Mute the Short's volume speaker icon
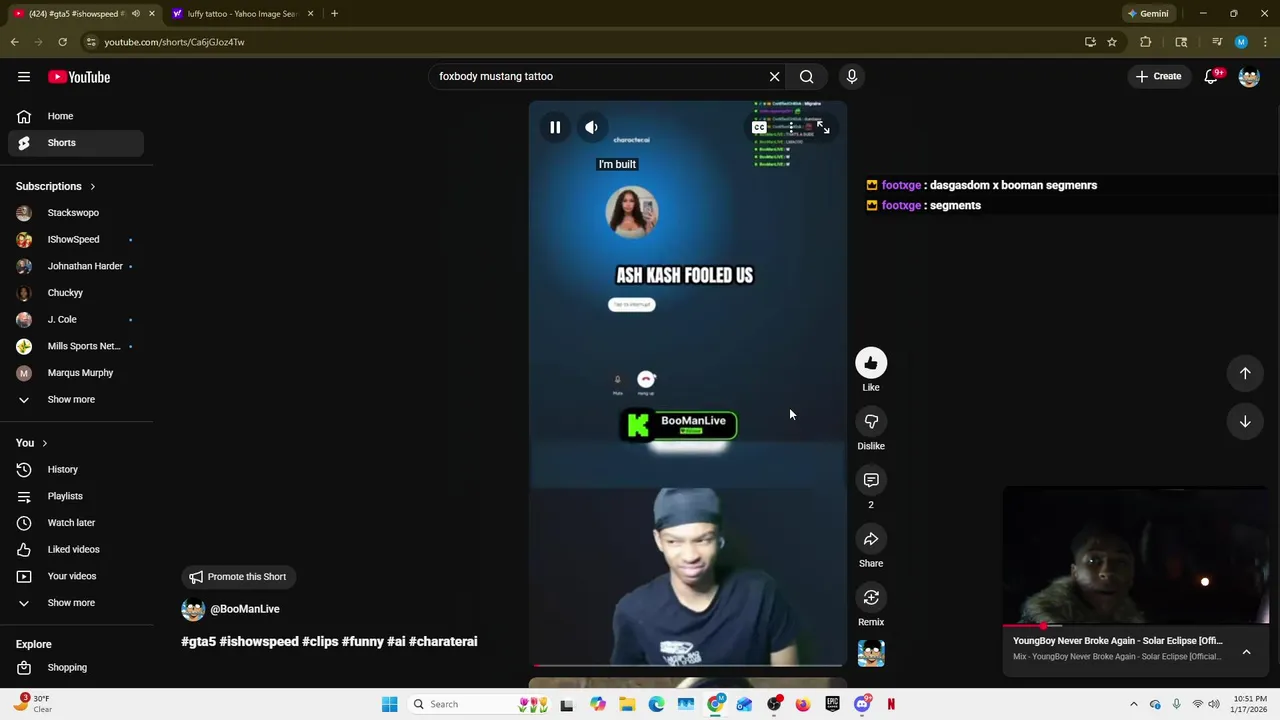 591,127
